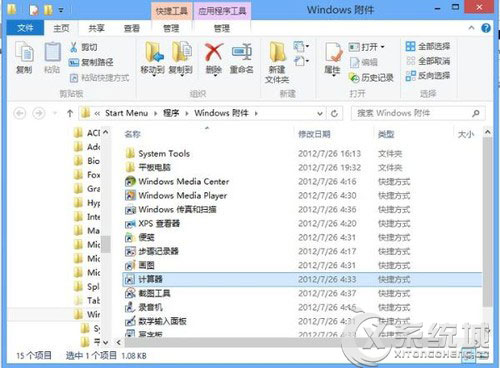Select the Fox folder in the navigation pane

pyautogui.click(x=87, y=175)
